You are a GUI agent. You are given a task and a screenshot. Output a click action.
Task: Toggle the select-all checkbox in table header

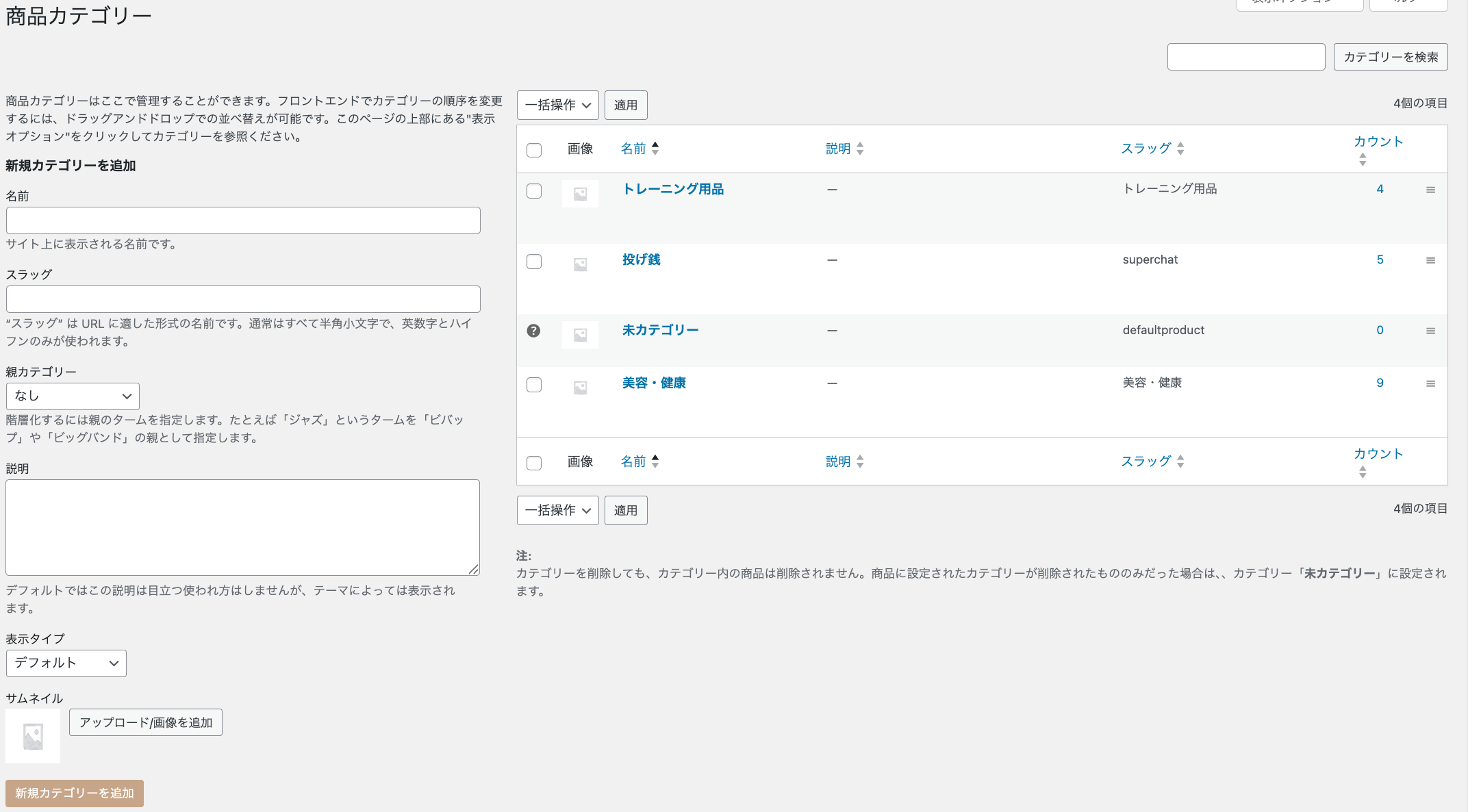point(534,150)
